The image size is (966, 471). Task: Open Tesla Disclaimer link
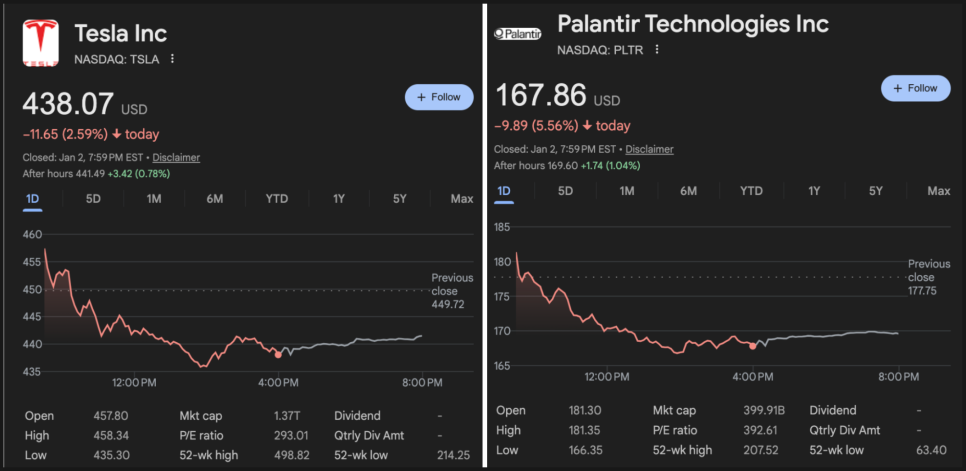coord(178,157)
